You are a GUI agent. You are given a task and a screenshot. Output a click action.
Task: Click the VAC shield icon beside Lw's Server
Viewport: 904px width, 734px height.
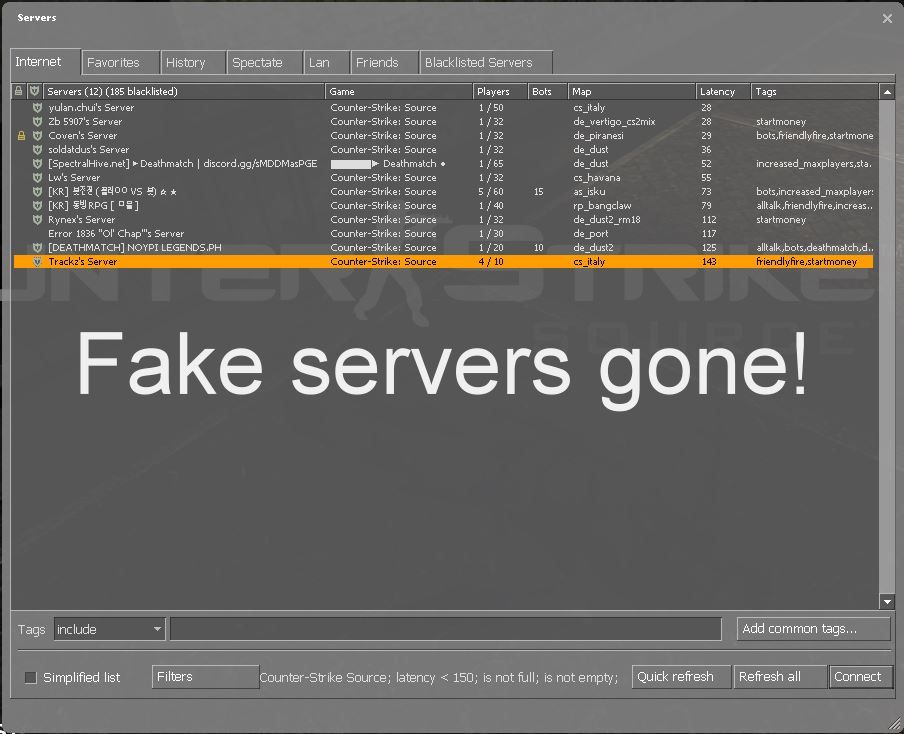[37, 178]
